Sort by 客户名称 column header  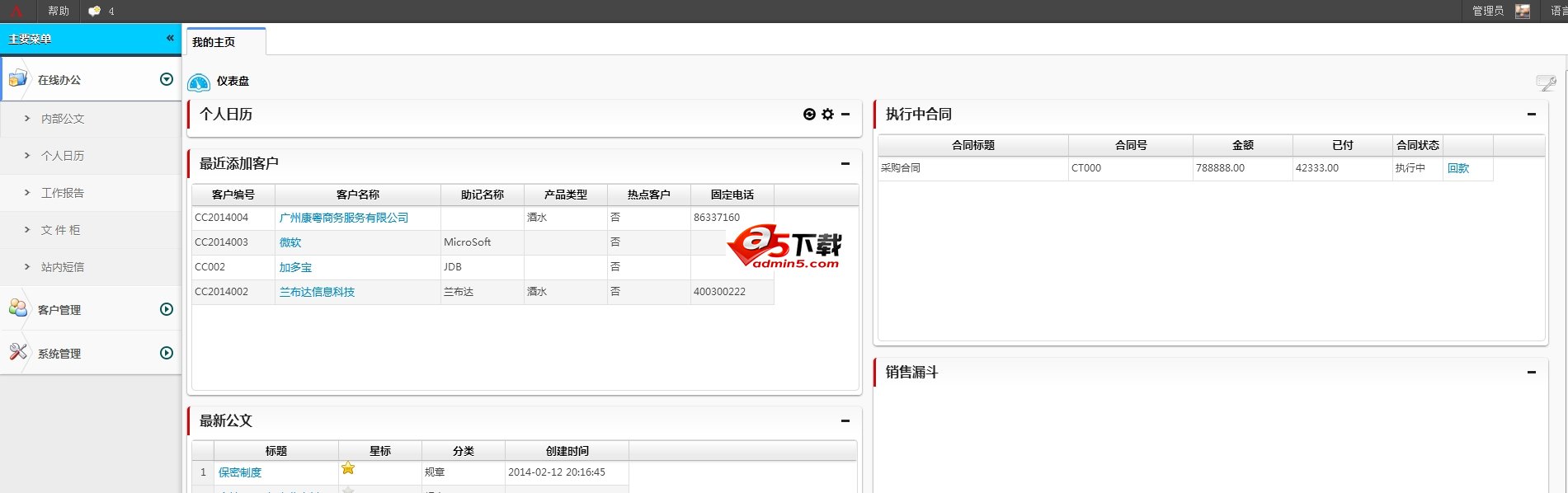[x=358, y=195]
